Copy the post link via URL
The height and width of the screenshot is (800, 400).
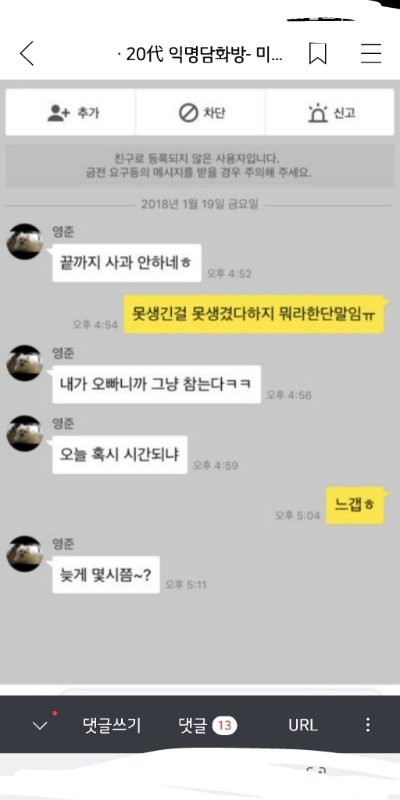pos(303,725)
